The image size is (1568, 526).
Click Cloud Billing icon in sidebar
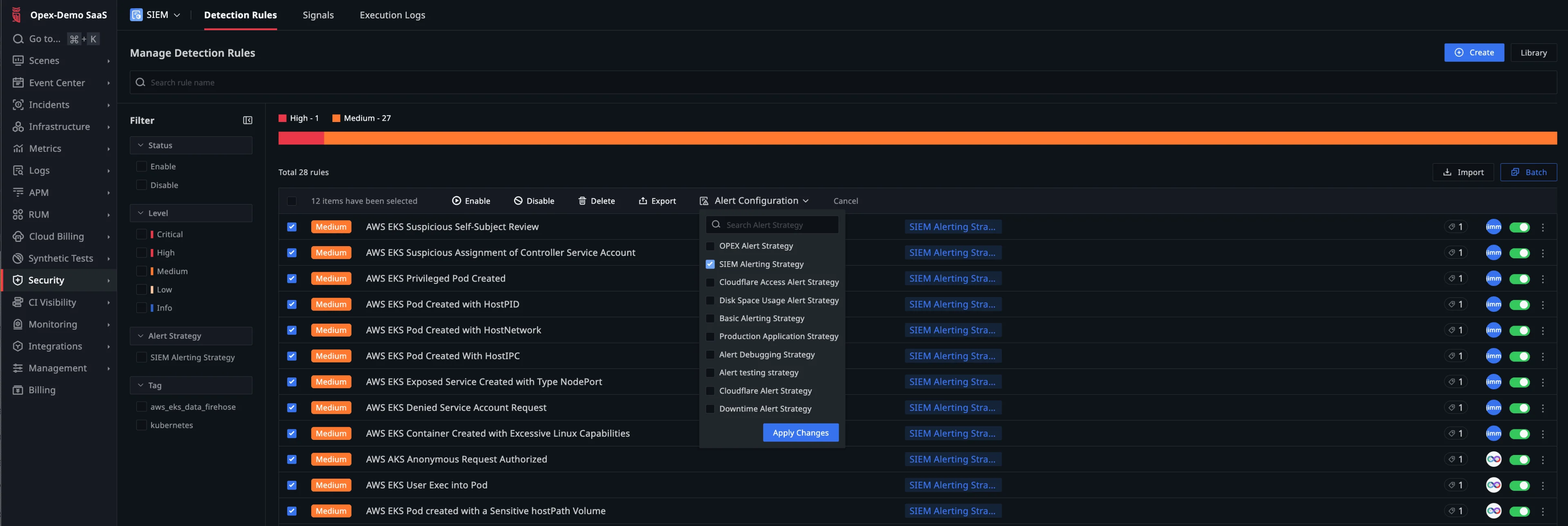point(18,237)
